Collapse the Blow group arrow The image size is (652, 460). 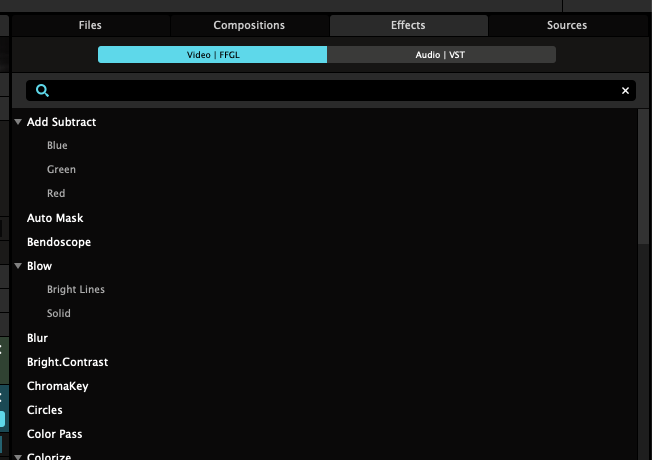[18, 266]
